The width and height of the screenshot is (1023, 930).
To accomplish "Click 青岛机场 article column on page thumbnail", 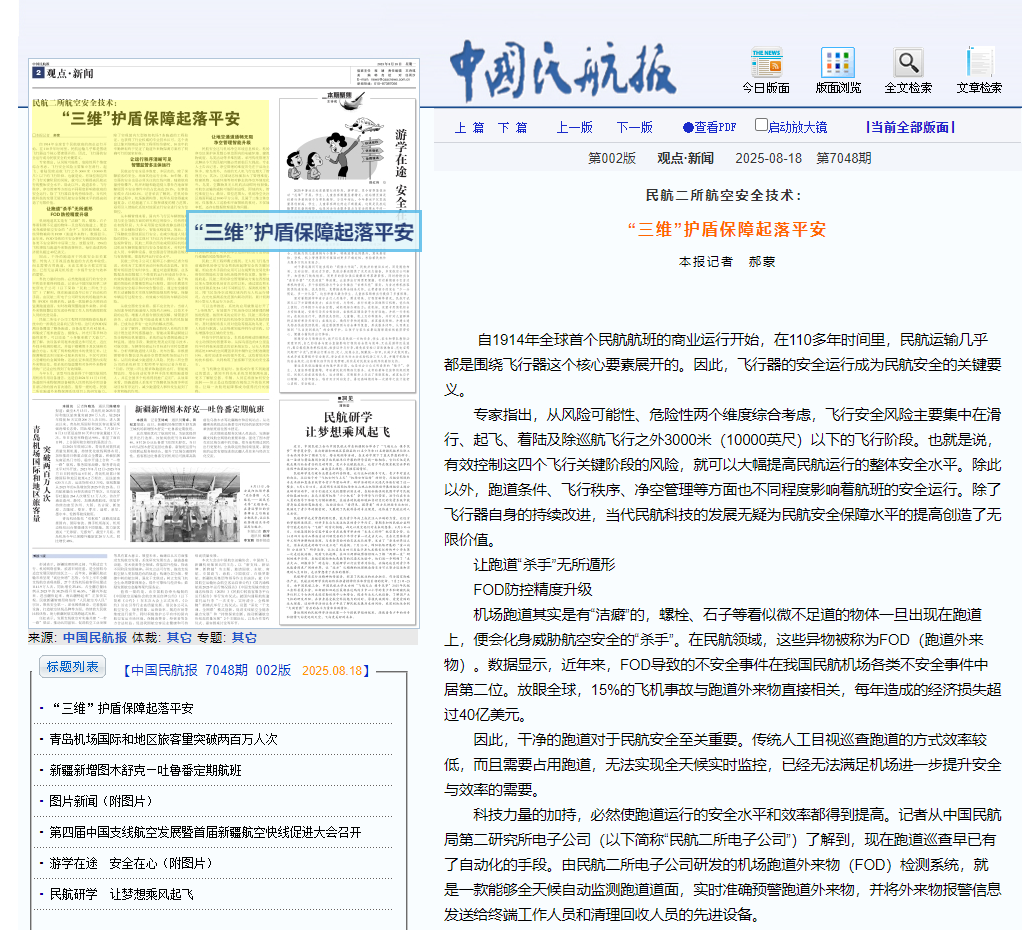I will point(78,473).
